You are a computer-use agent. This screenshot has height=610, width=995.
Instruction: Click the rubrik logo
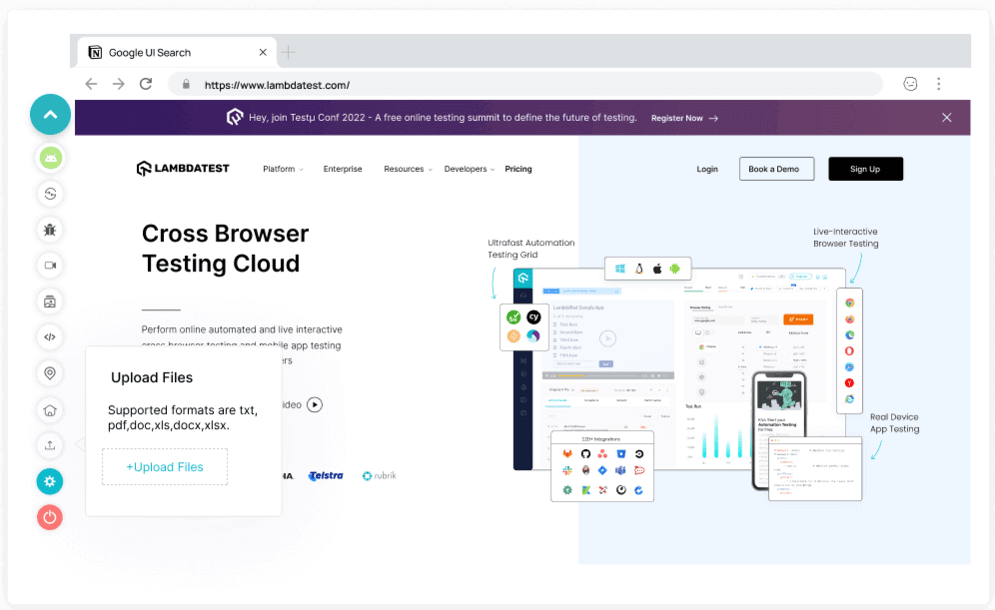click(x=379, y=475)
